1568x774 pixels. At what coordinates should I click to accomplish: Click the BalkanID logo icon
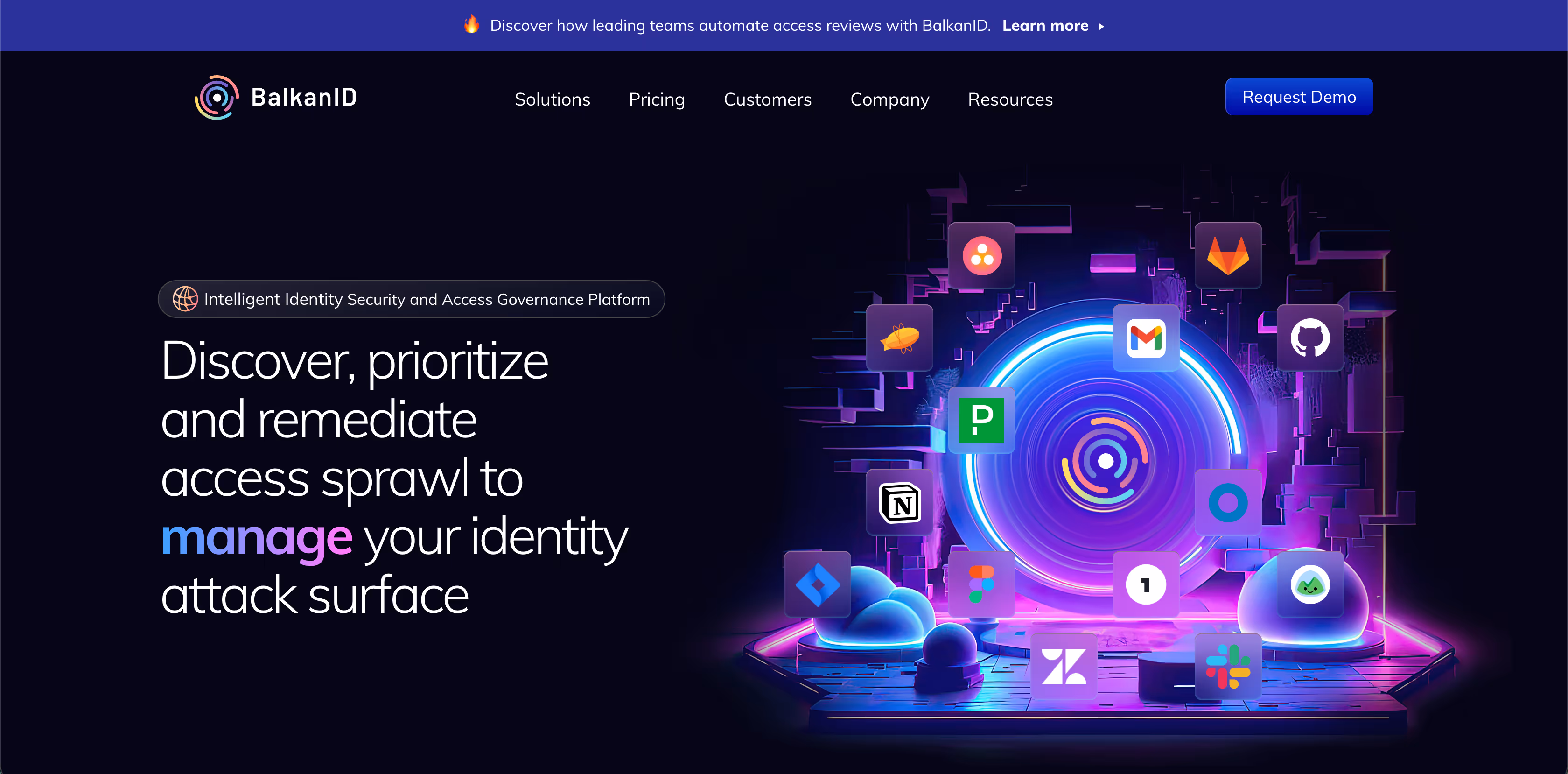[x=216, y=98]
